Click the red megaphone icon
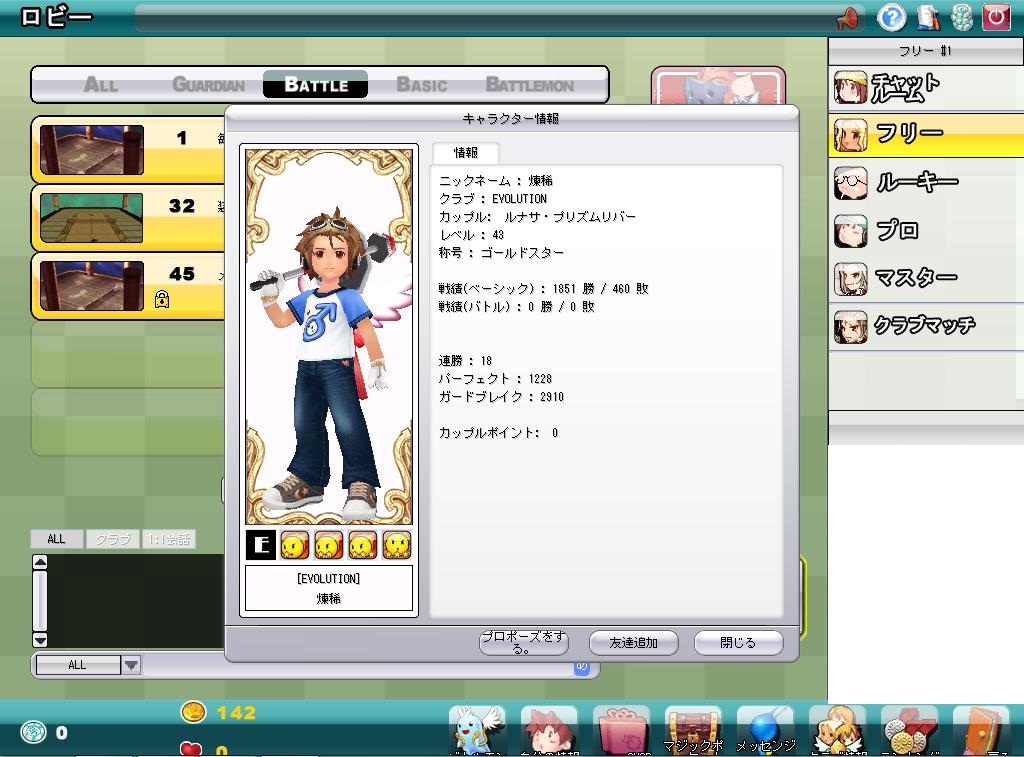The height and width of the screenshot is (757, 1024). 848,17
